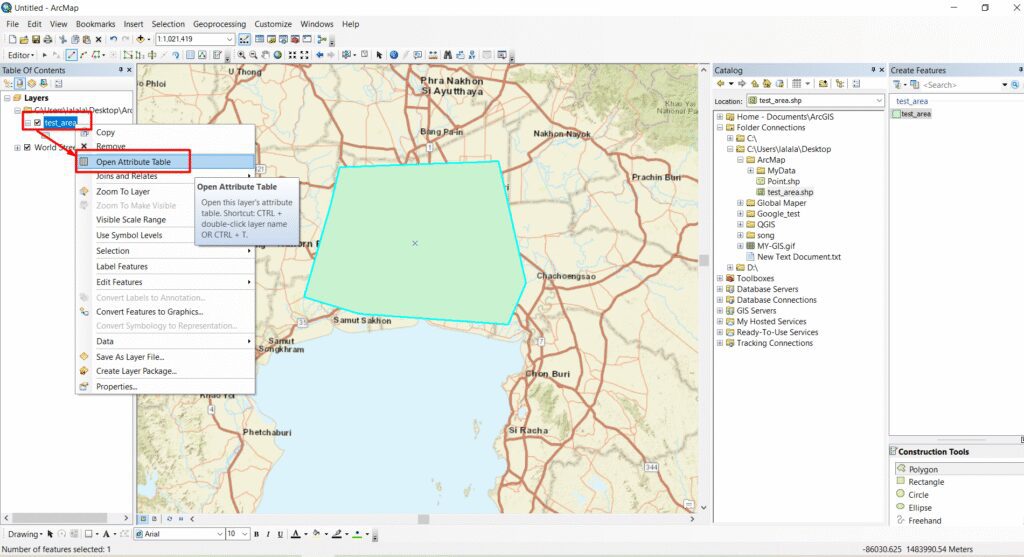Select the Select Elements arrow tool
Image resolution: width=1024 pixels, height=557 pixels.
pos(379,55)
